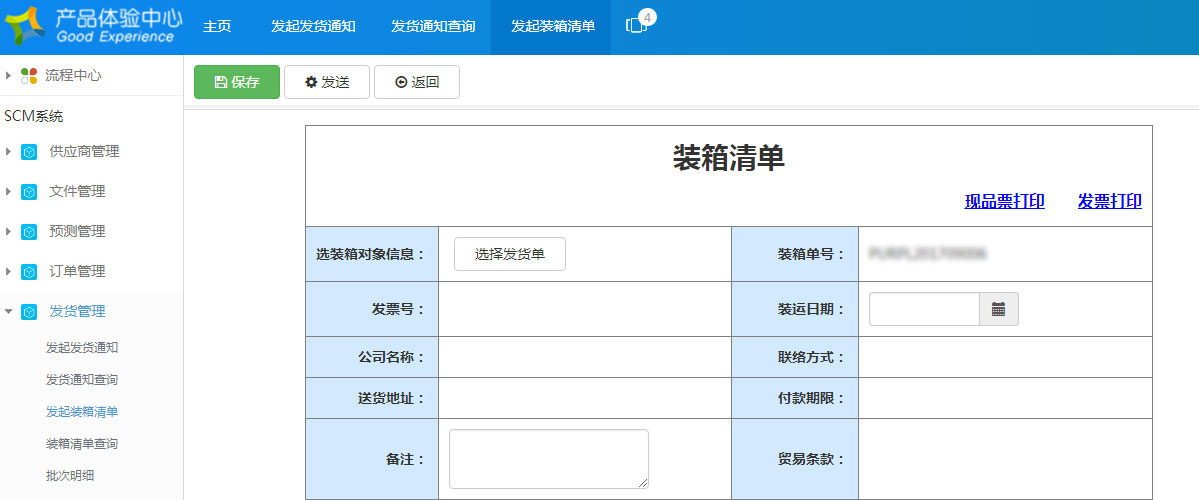Collapse the 发货管理 arrow

(8, 311)
